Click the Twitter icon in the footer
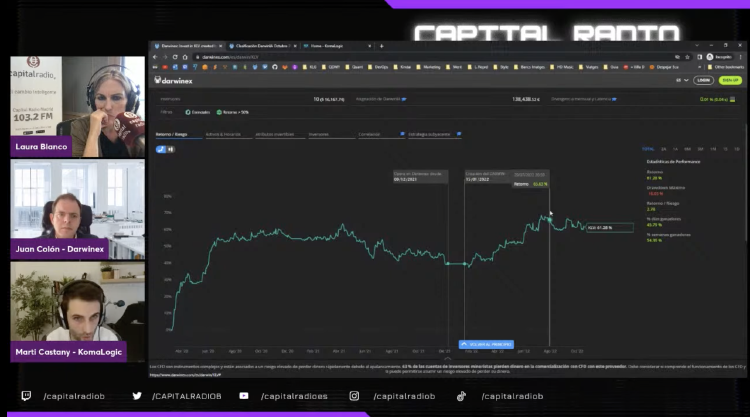Viewport: 750px width, 417px height. coord(137,396)
